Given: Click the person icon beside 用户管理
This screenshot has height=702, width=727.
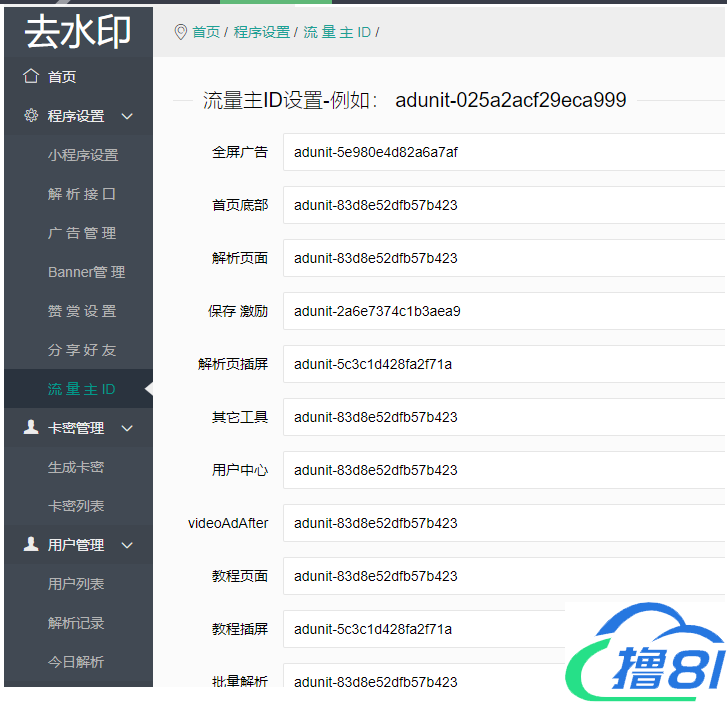Looking at the screenshot, I should pyautogui.click(x=31, y=545).
